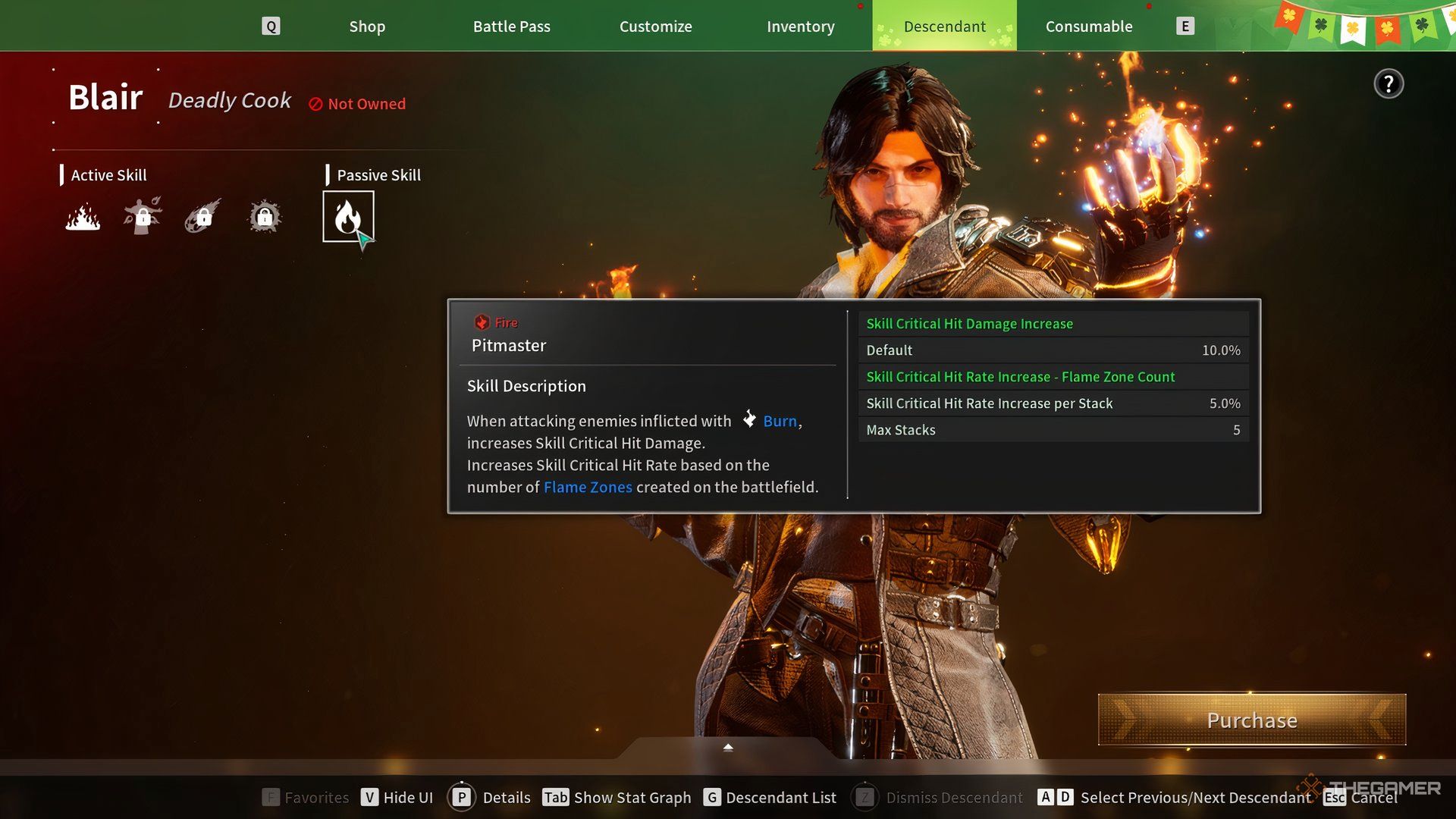The width and height of the screenshot is (1456, 819).
Task: Click the E next tab key icon
Action: [1185, 27]
